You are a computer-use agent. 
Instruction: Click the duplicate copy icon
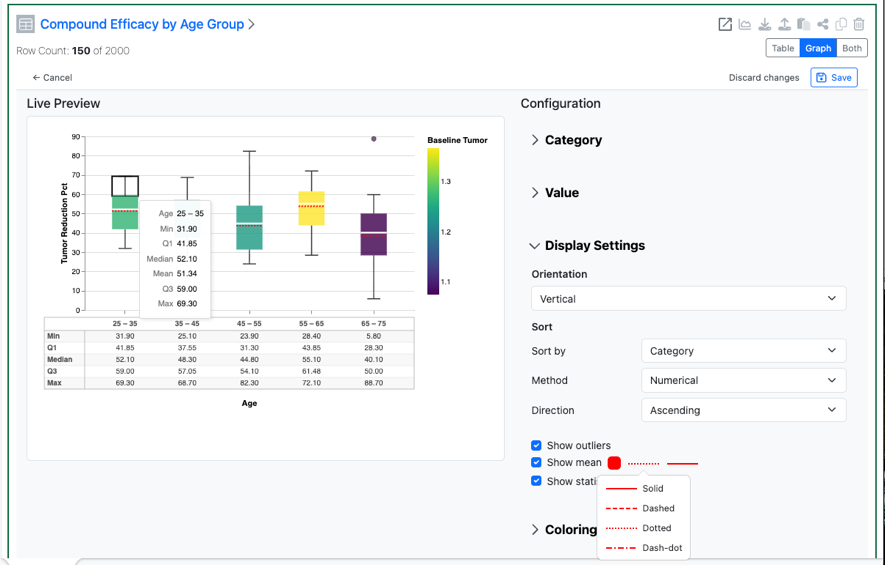(x=841, y=24)
